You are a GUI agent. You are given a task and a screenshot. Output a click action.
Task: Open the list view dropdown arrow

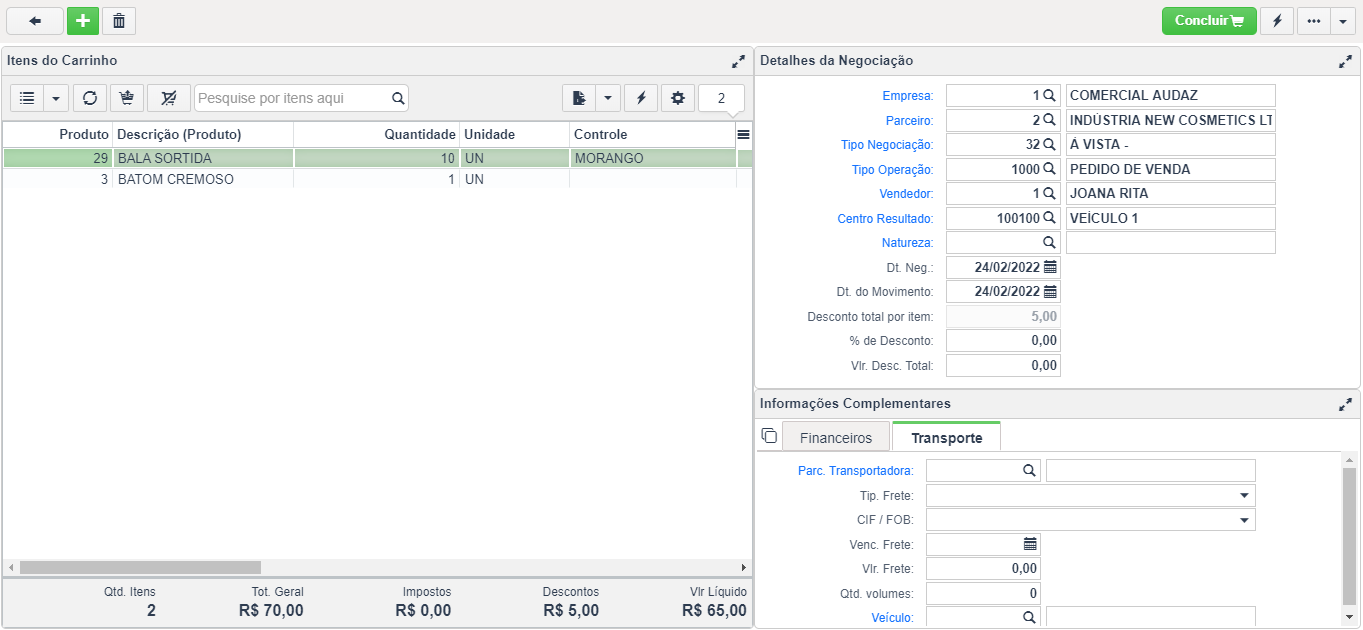coord(56,98)
